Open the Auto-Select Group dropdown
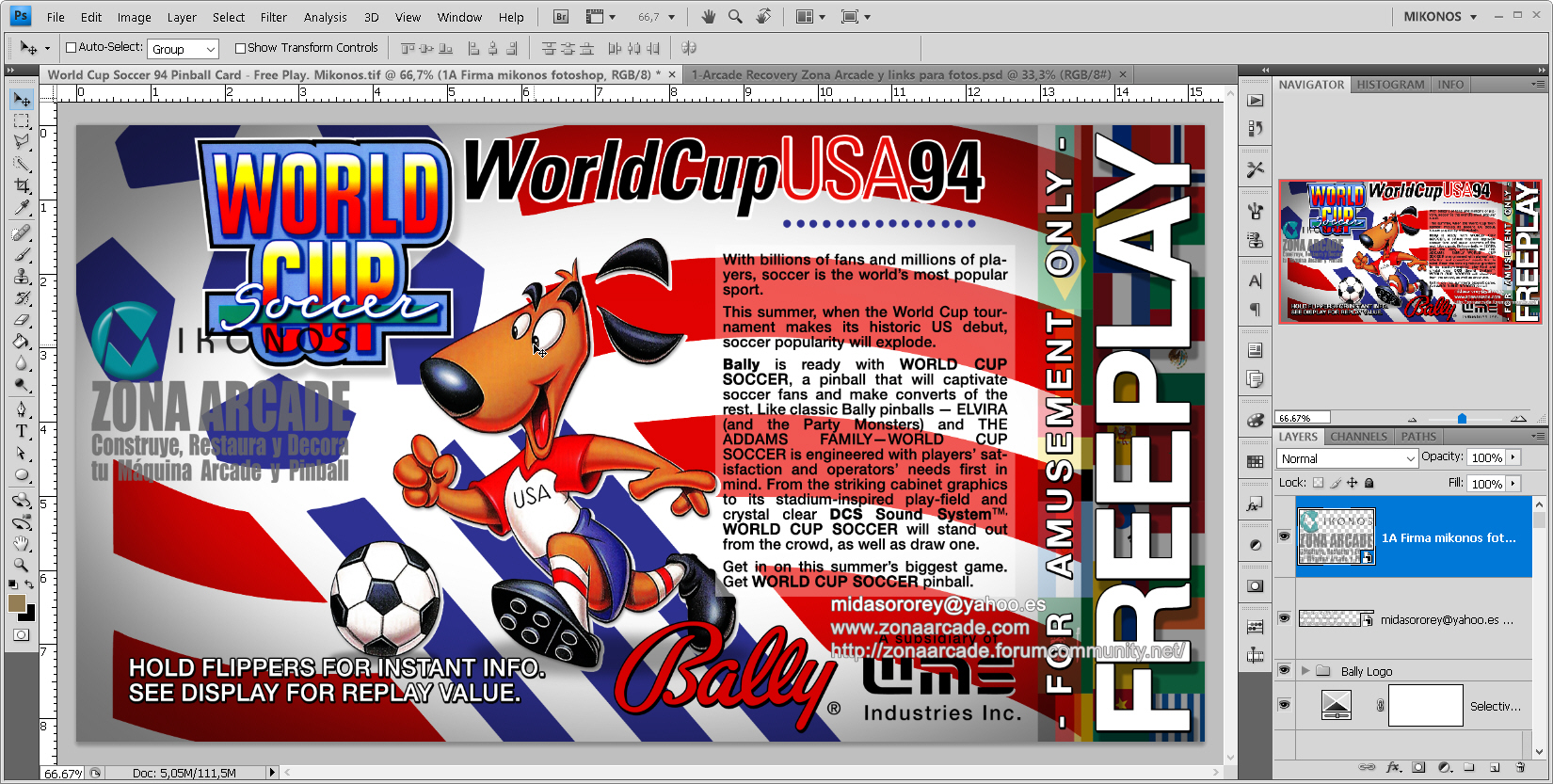This screenshot has width=1553, height=784. (x=184, y=49)
